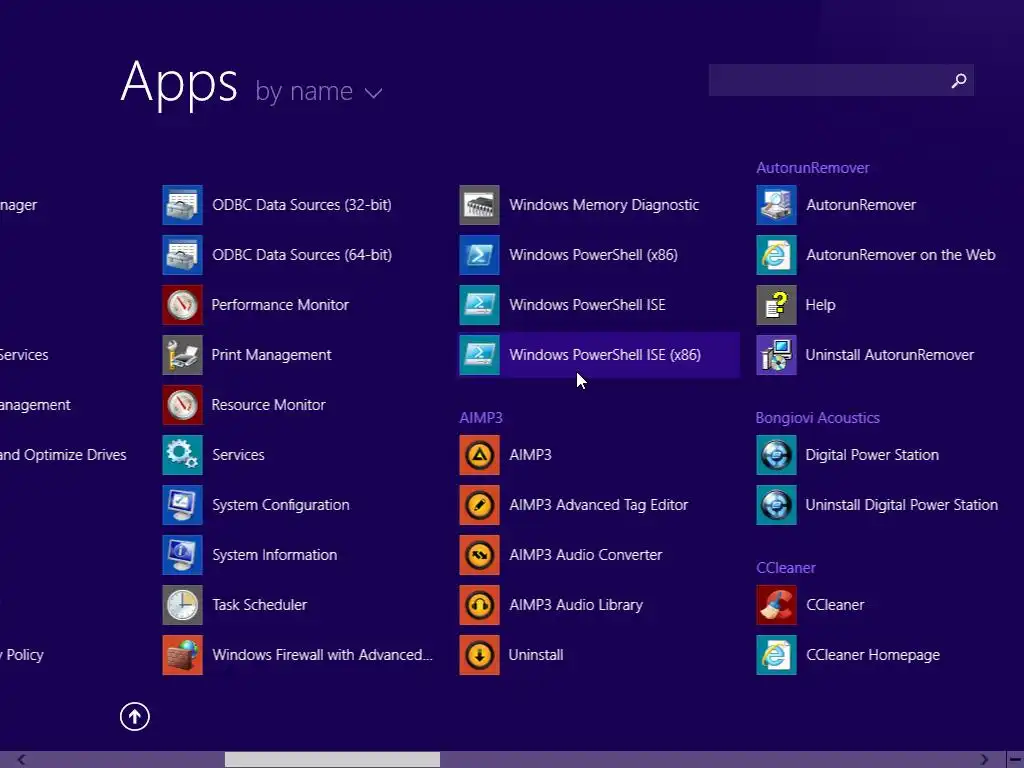Open the 'by name' sort dropdown
This screenshot has width=1024, height=768.
[318, 91]
